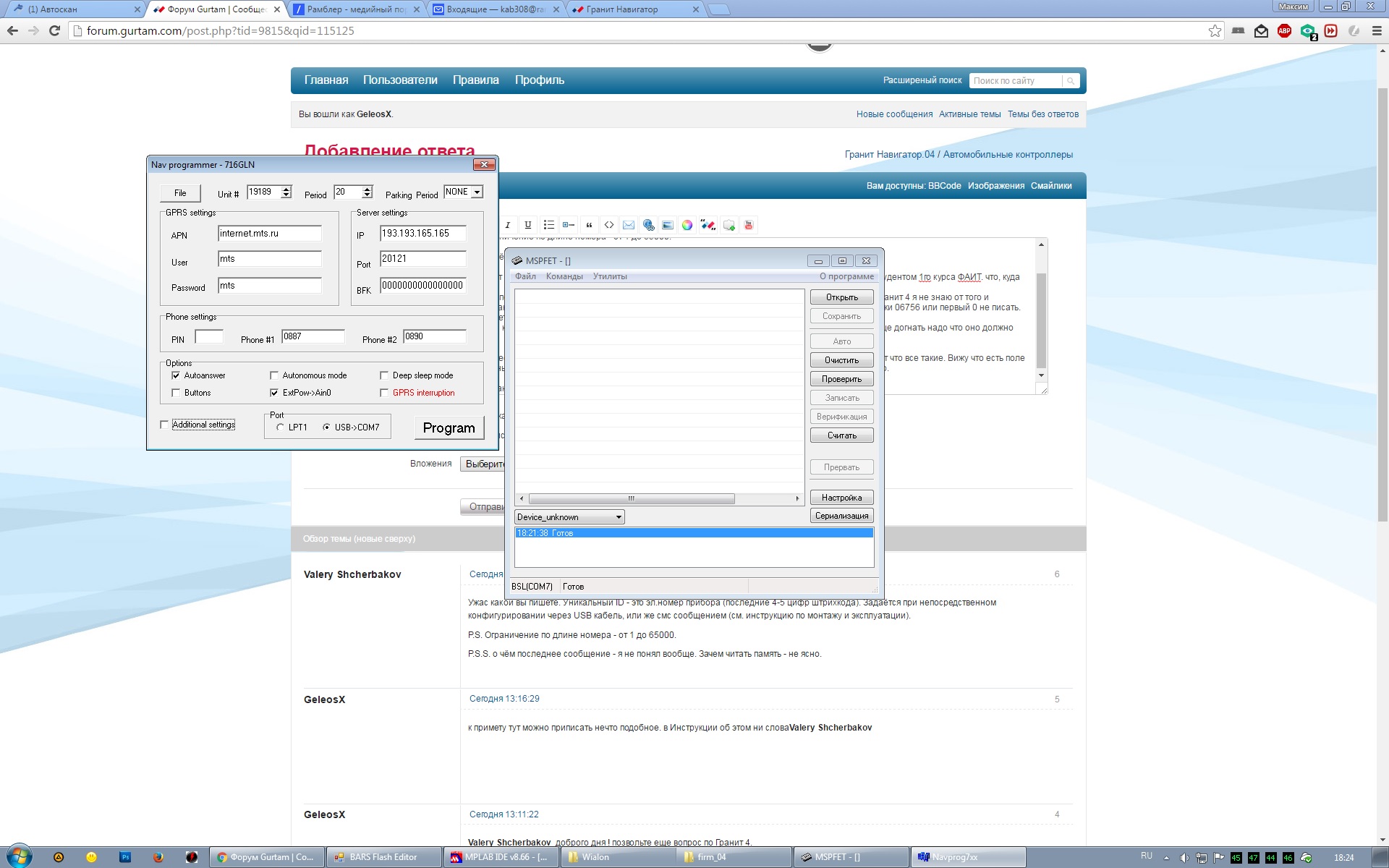Viewport: 1389px width, 868px height.
Task: Select the LPT1 port radio button
Action: [x=281, y=427]
